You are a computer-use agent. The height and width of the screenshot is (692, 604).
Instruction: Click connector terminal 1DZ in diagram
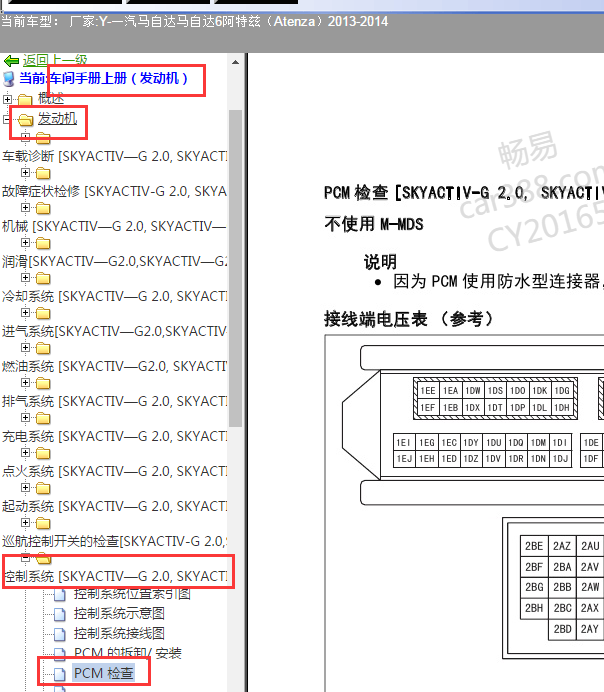[x=471, y=459]
